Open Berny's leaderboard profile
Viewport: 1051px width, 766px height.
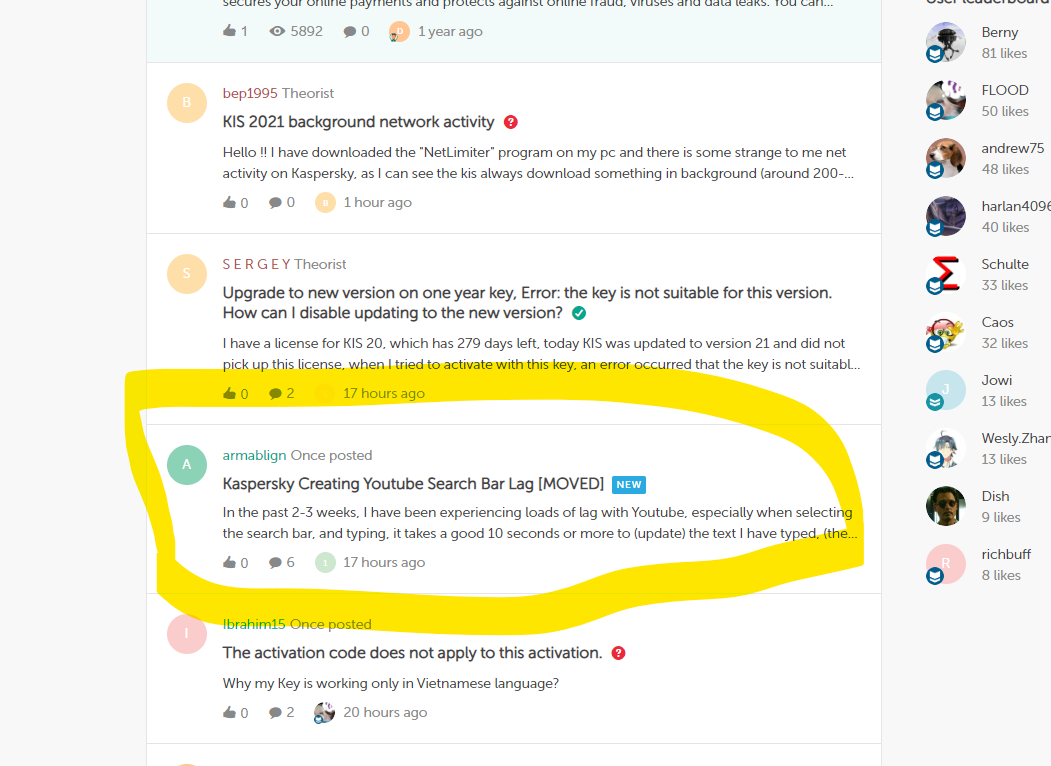tap(999, 32)
